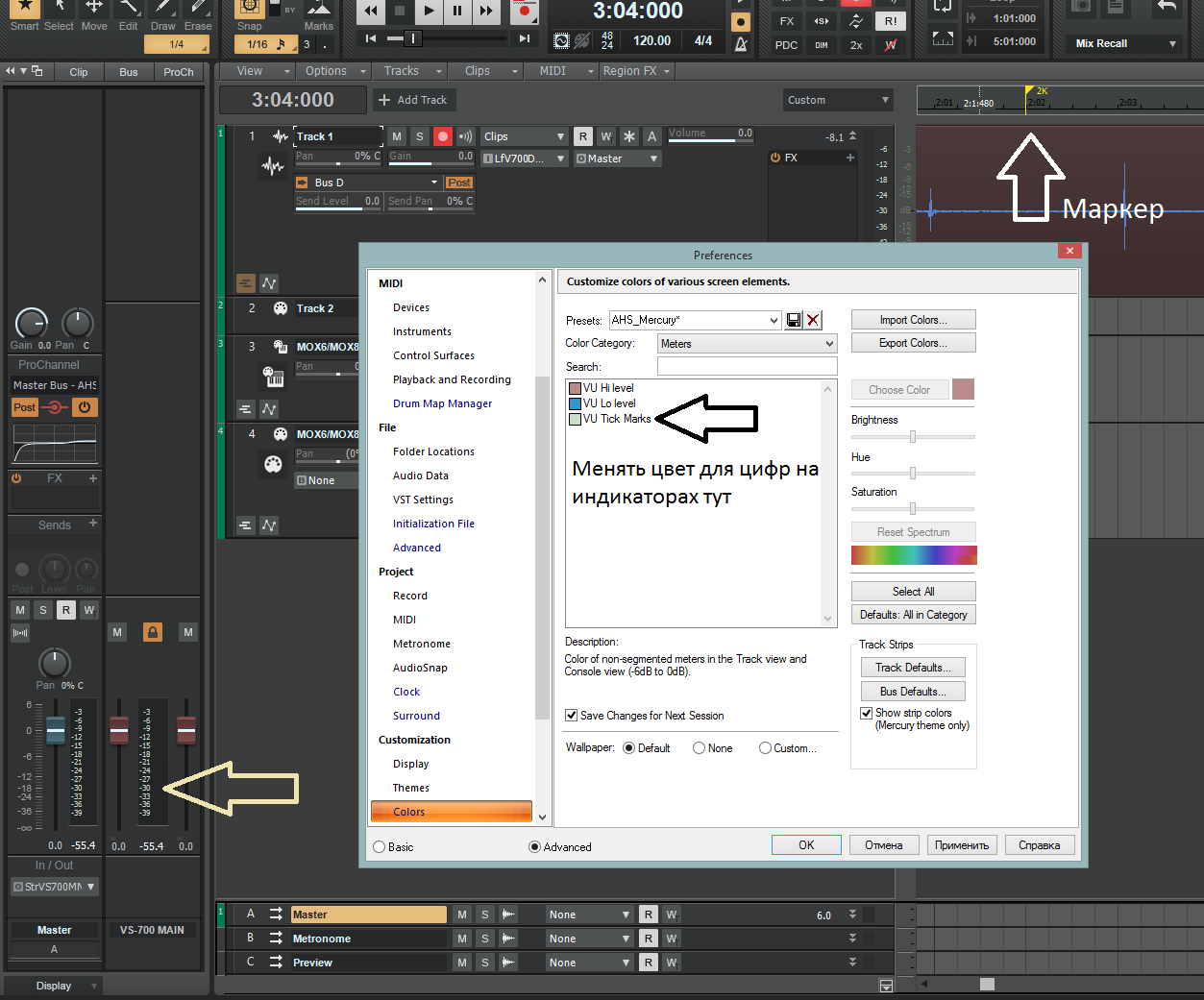Viewport: 1204px width, 1000px height.
Task: Open the Tracks menu
Action: pos(407,71)
